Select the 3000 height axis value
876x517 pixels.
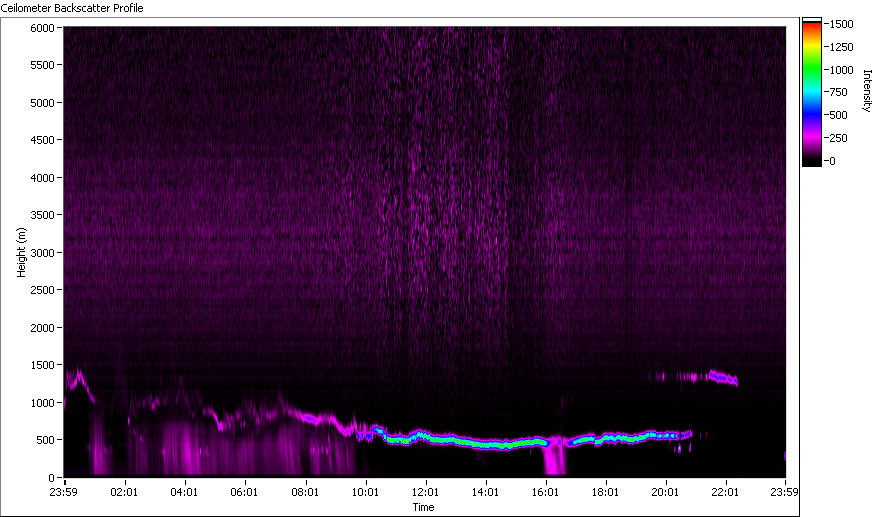[x=42, y=253]
